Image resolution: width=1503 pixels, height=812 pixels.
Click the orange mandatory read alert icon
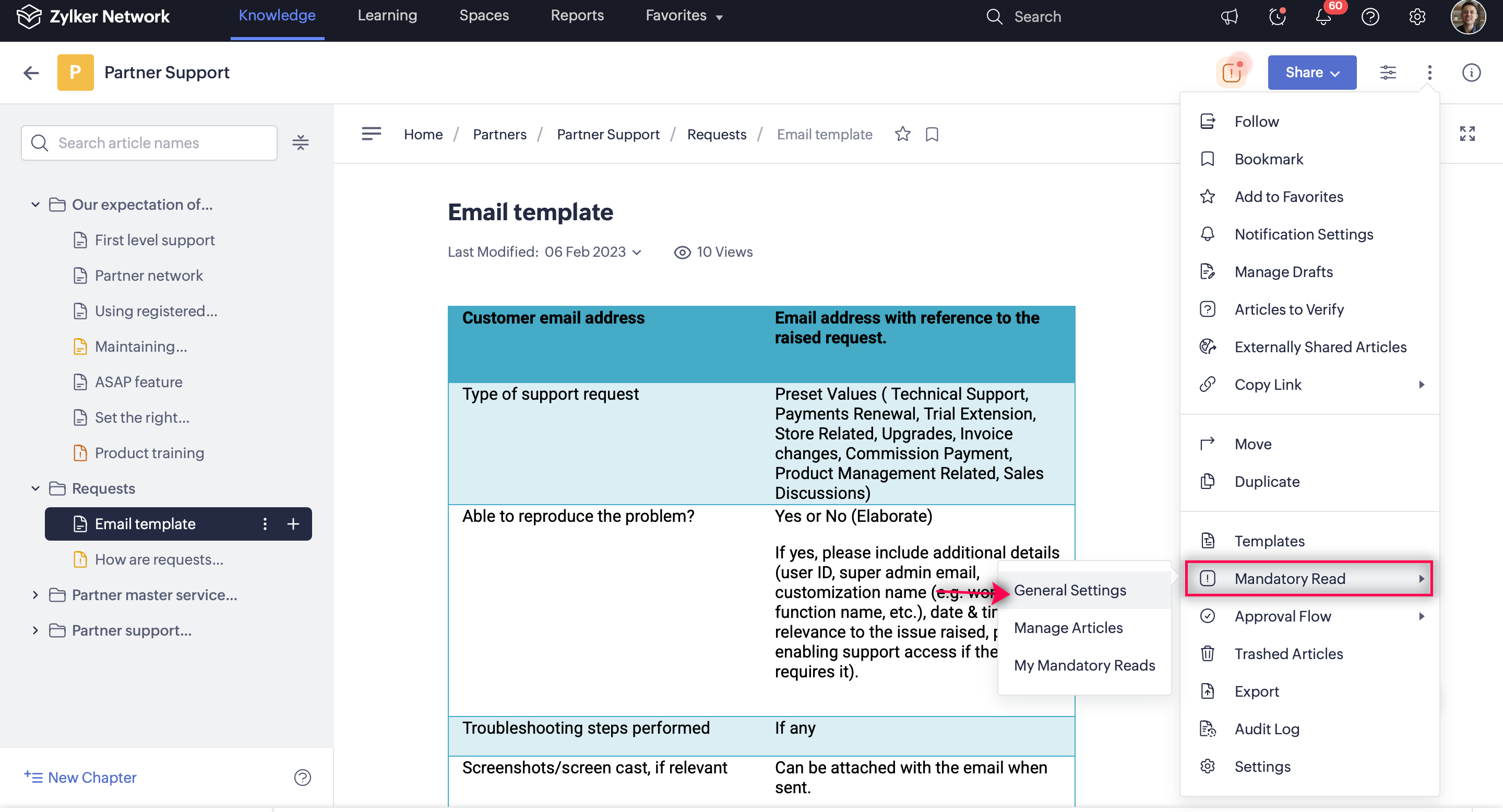click(1231, 73)
